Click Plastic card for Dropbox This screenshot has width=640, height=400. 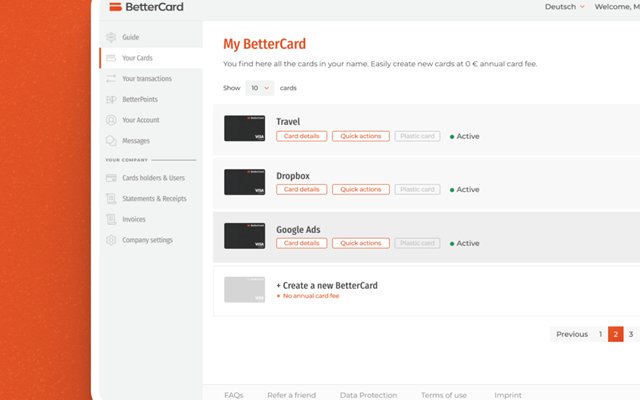pyautogui.click(x=417, y=189)
